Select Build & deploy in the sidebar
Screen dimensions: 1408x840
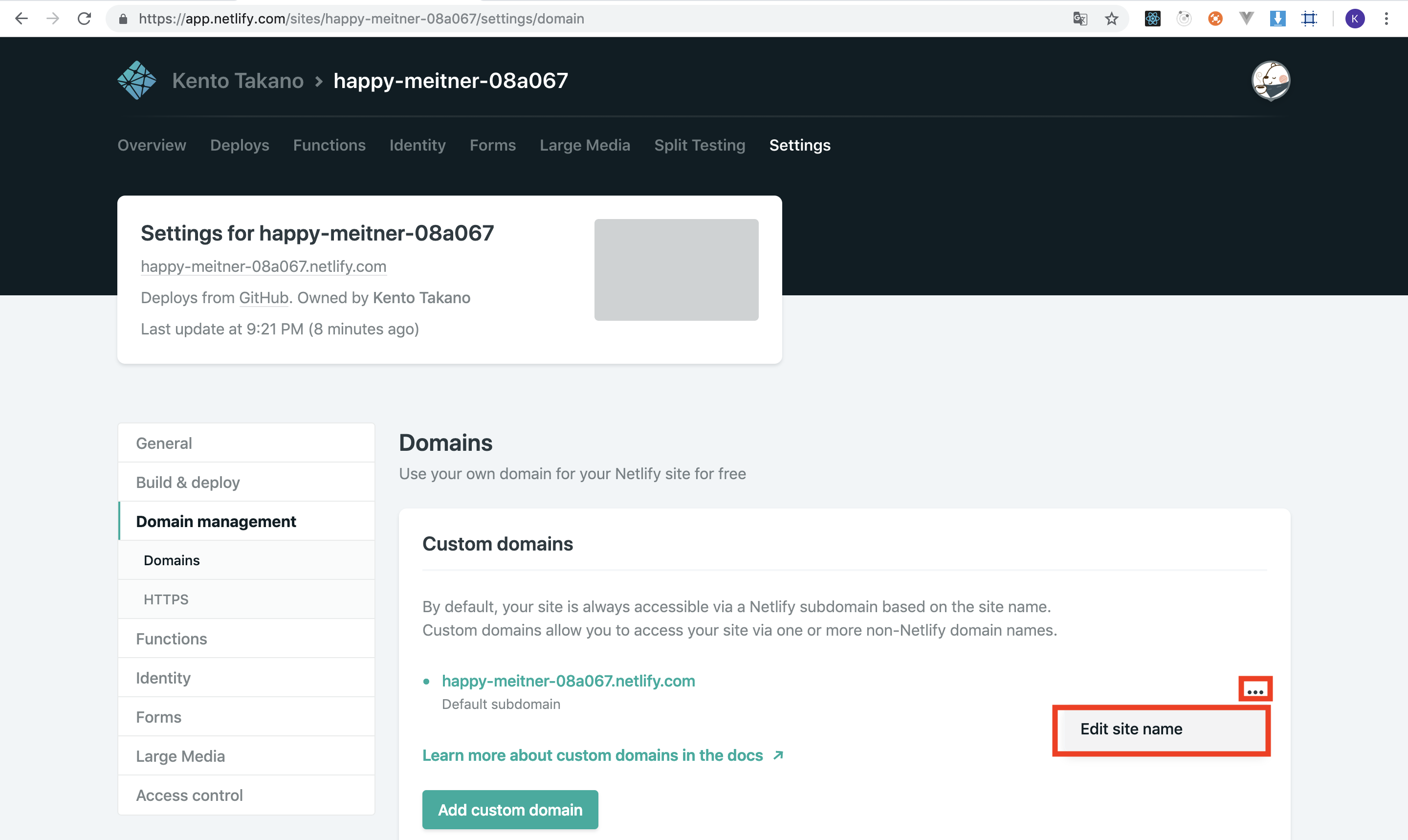188,482
